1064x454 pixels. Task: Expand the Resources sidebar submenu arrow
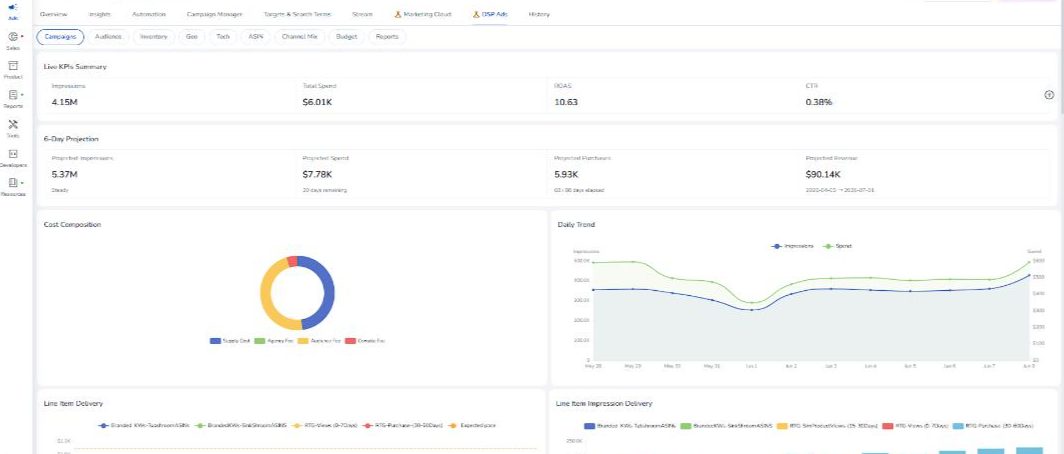pyautogui.click(x=22, y=183)
